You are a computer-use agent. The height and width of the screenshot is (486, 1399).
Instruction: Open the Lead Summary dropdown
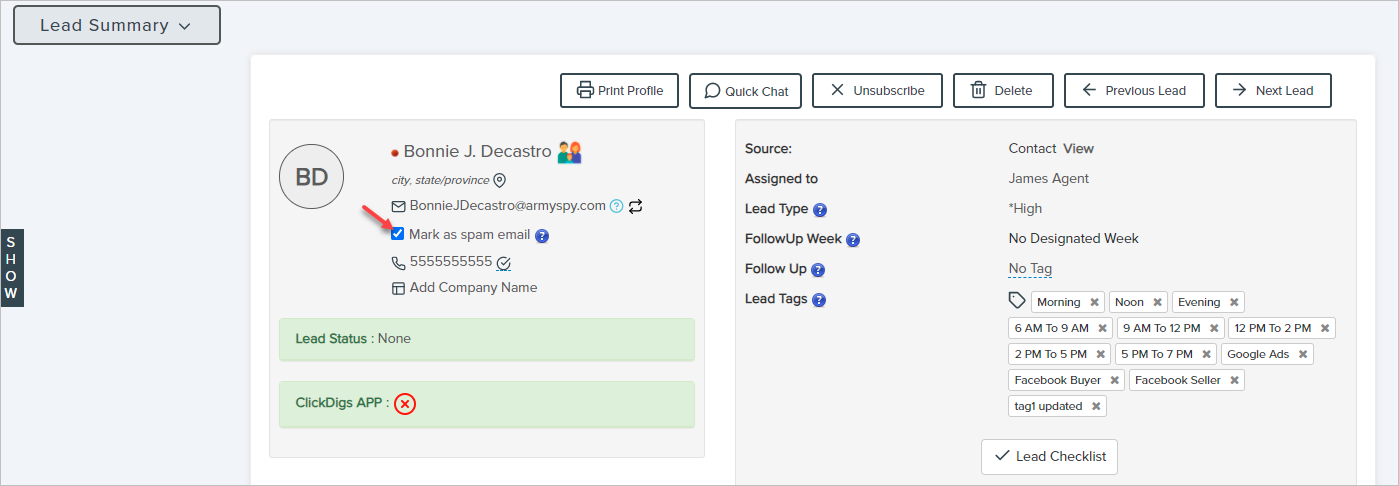(x=116, y=26)
